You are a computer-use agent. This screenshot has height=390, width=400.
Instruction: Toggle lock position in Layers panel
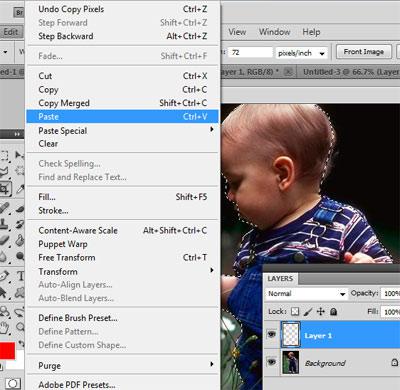point(321,311)
